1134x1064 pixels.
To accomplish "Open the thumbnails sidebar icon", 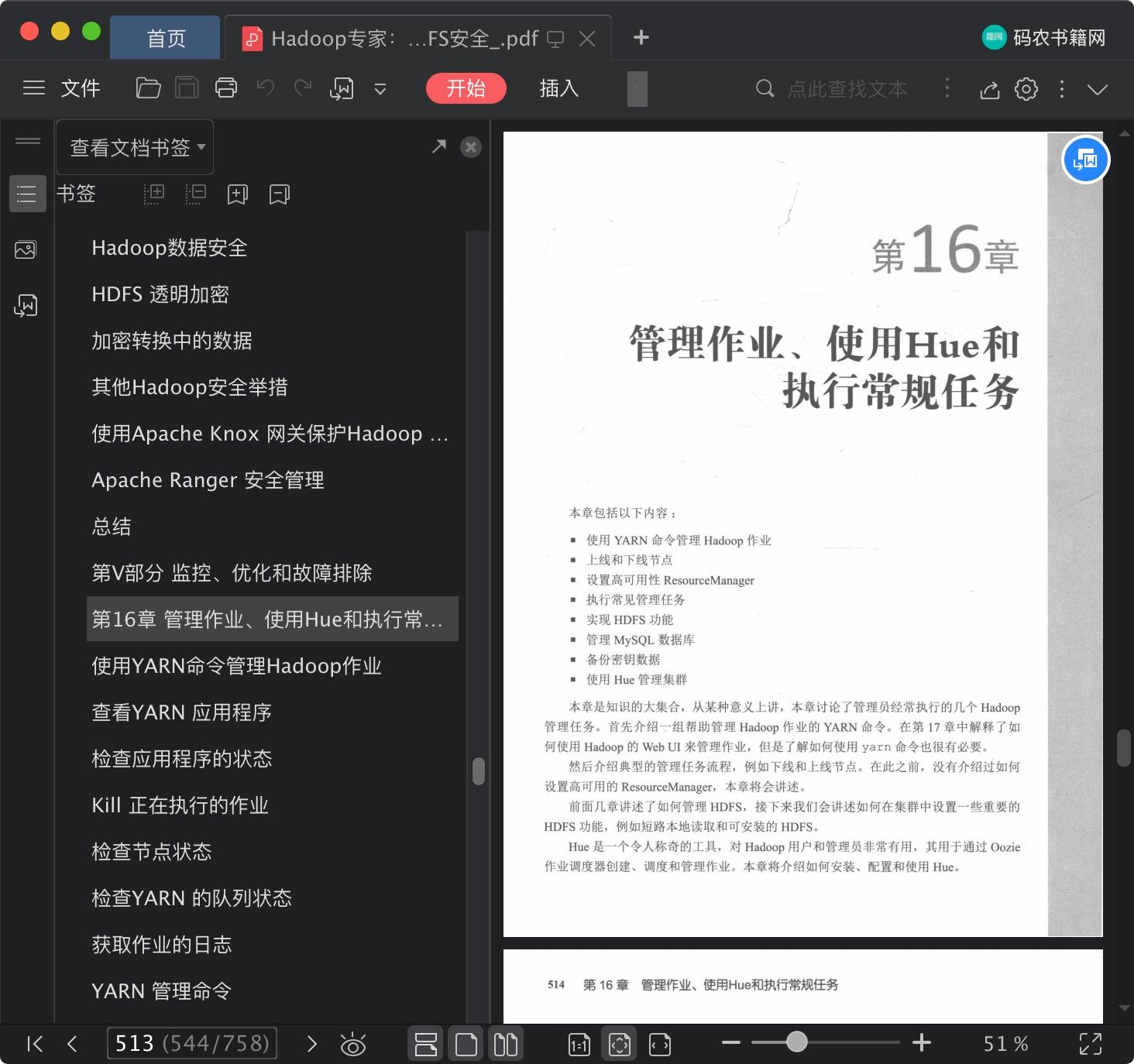I will click(26, 249).
